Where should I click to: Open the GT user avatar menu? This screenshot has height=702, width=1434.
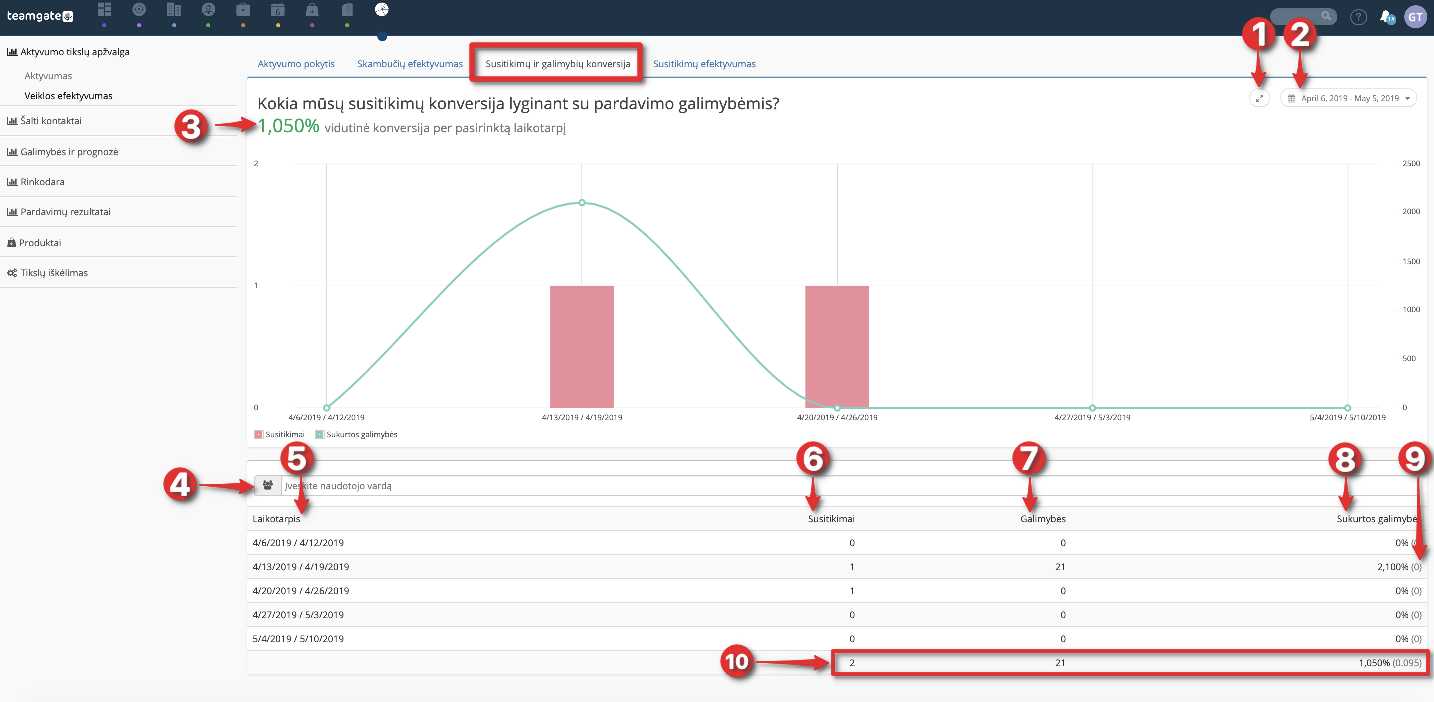pyautogui.click(x=1415, y=16)
